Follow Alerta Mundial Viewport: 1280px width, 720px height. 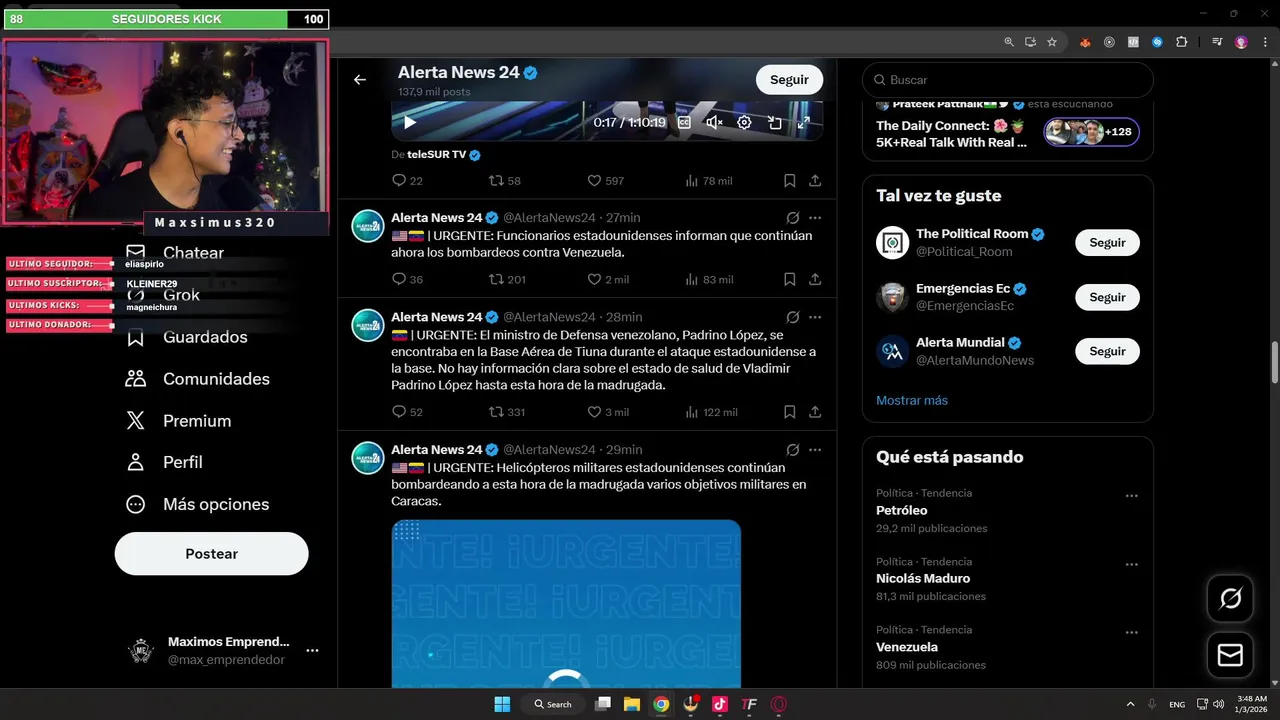coord(1107,351)
